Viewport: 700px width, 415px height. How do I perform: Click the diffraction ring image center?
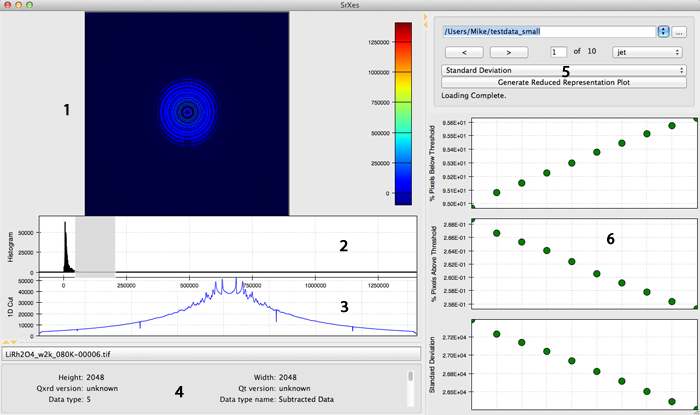[x=188, y=112]
